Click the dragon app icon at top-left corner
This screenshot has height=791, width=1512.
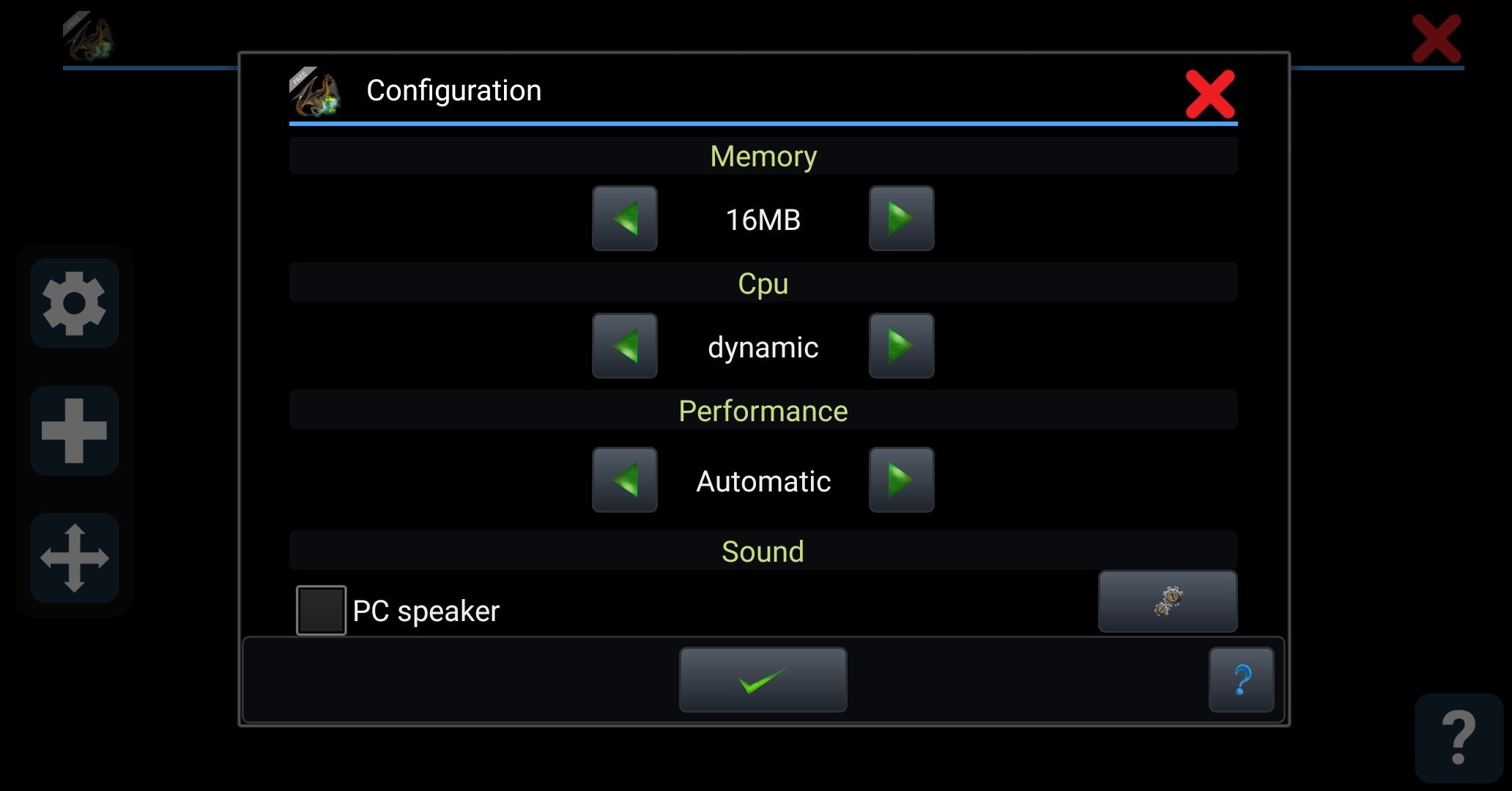[x=89, y=37]
